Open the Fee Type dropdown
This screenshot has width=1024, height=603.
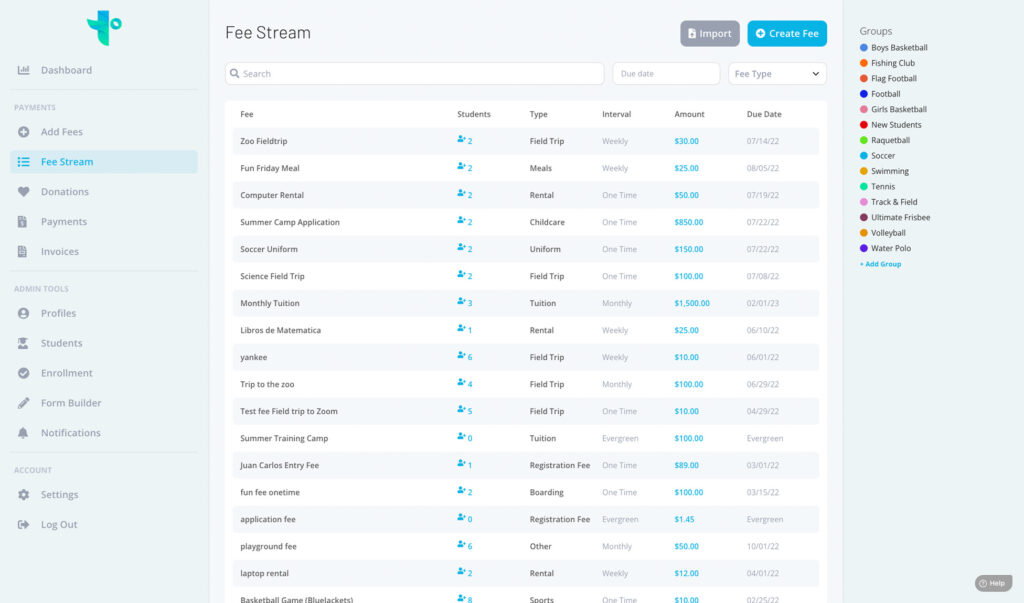[777, 74]
